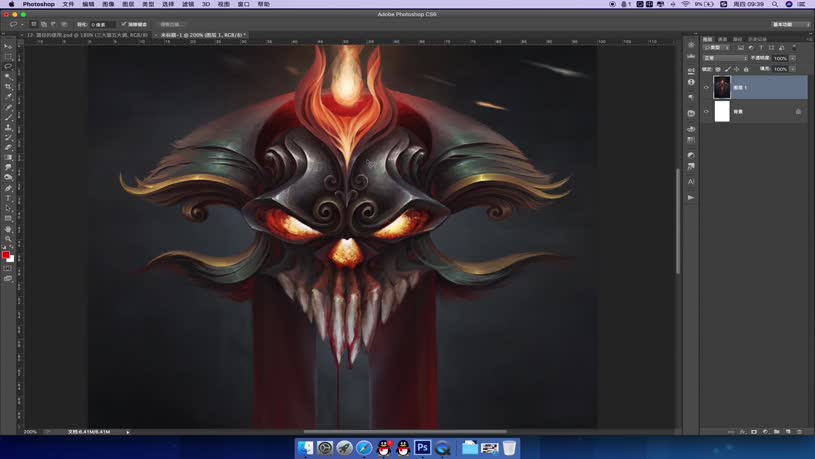Click the feather value input field
Image resolution: width=815 pixels, height=459 pixels.
(x=103, y=24)
